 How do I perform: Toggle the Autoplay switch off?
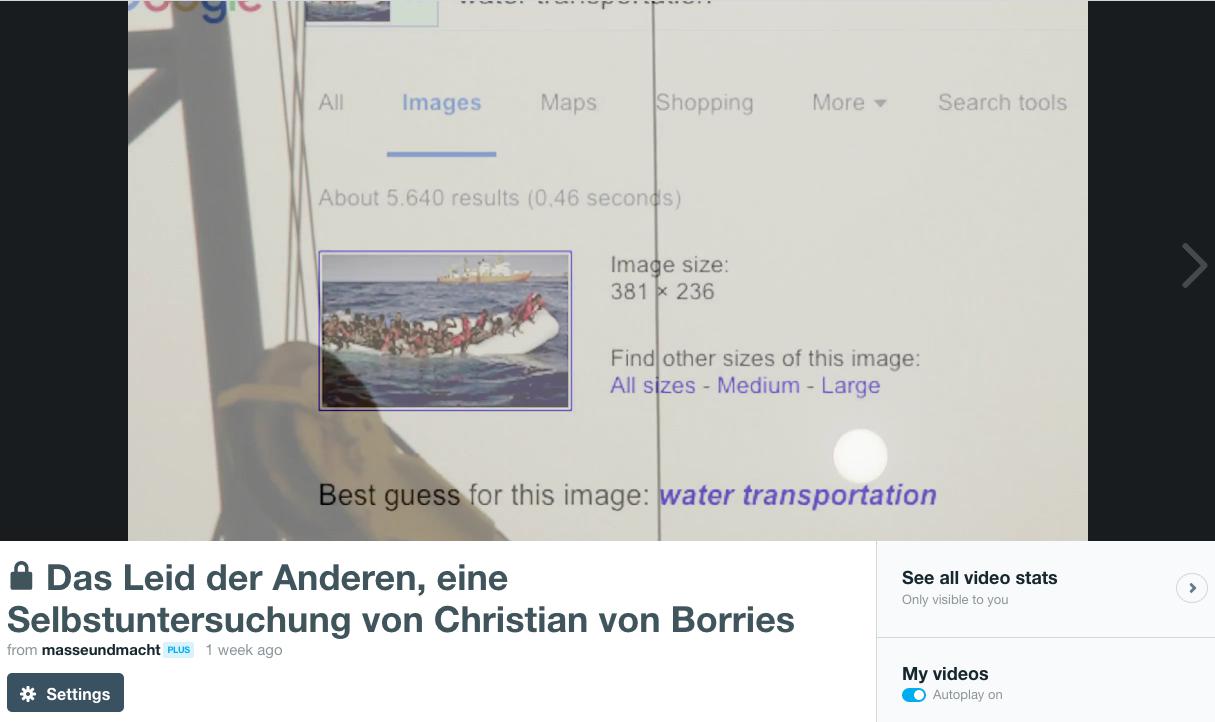914,695
